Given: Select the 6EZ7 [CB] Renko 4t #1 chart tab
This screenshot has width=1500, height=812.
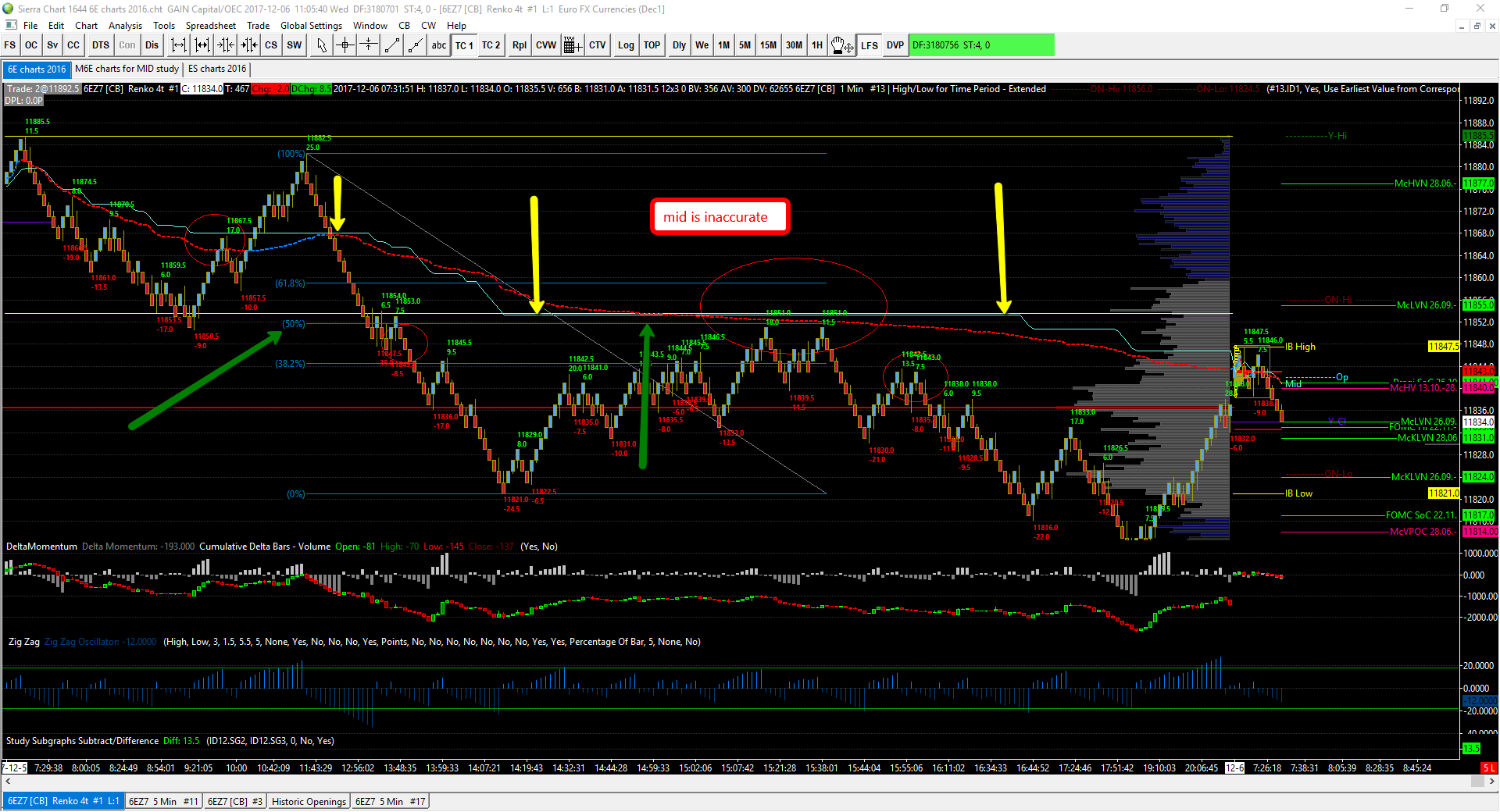Looking at the screenshot, I should (x=63, y=801).
